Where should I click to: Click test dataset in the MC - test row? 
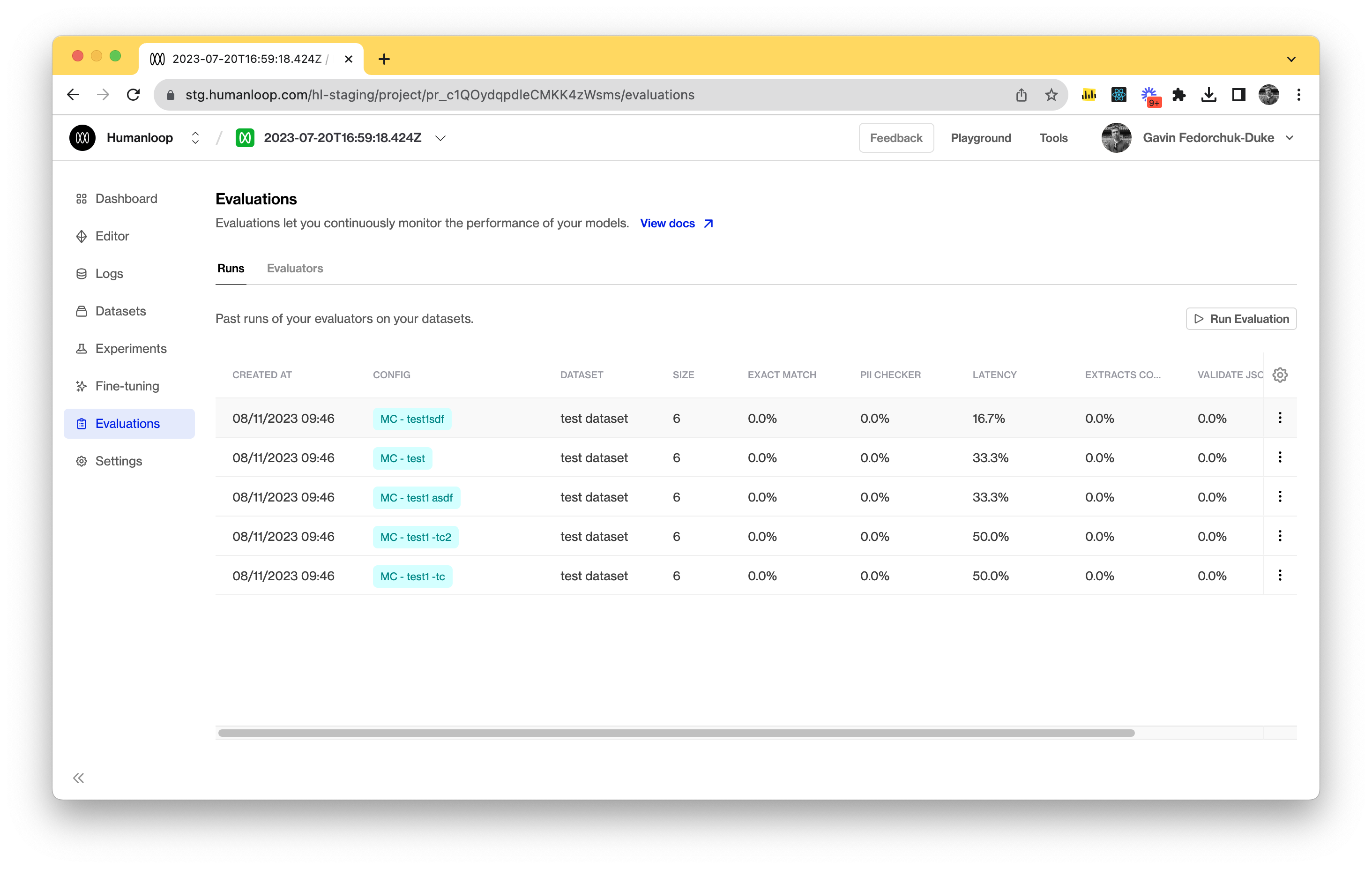coord(594,457)
